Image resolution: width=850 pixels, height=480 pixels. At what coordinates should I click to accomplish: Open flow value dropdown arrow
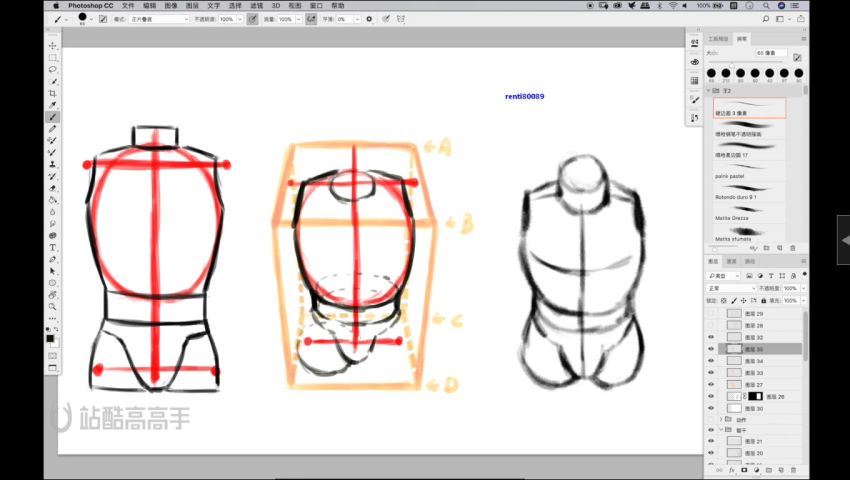tap(298, 19)
